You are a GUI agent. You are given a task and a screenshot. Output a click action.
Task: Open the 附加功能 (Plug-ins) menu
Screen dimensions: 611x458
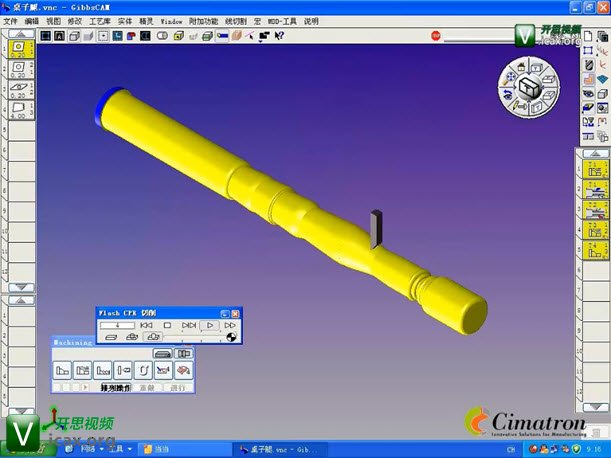point(203,21)
